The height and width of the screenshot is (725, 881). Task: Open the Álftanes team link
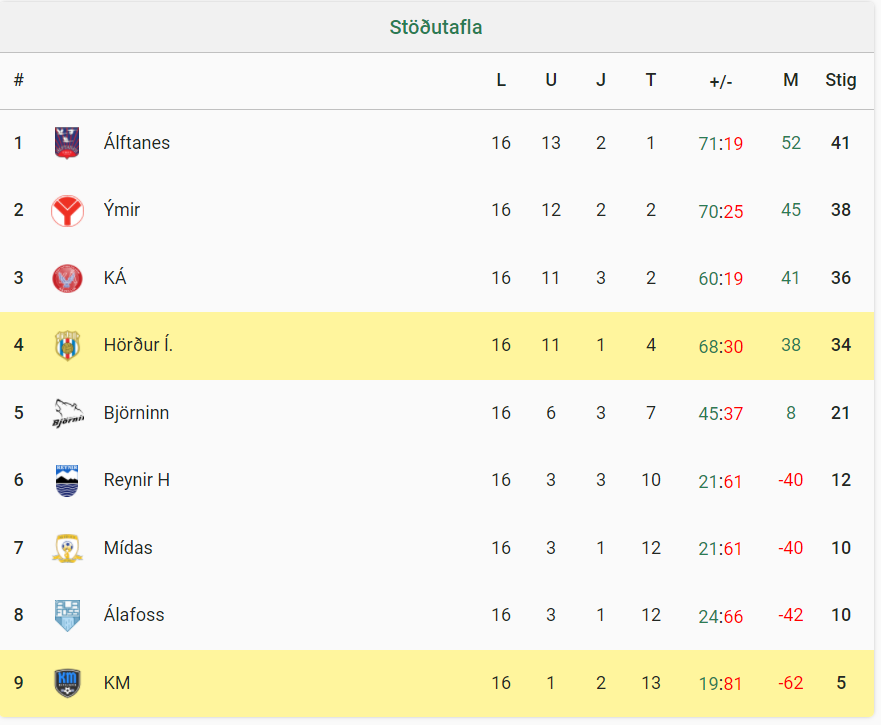pyautogui.click(x=137, y=143)
